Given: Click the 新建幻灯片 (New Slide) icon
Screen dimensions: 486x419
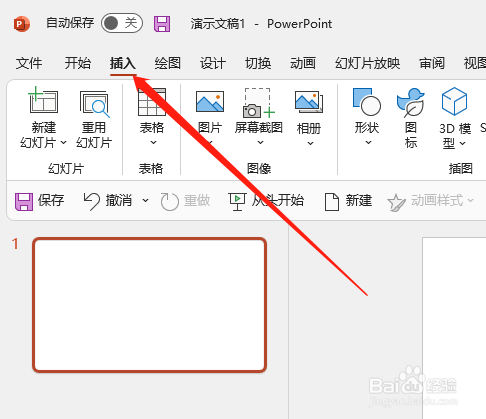Looking at the screenshot, I should (x=43, y=101).
